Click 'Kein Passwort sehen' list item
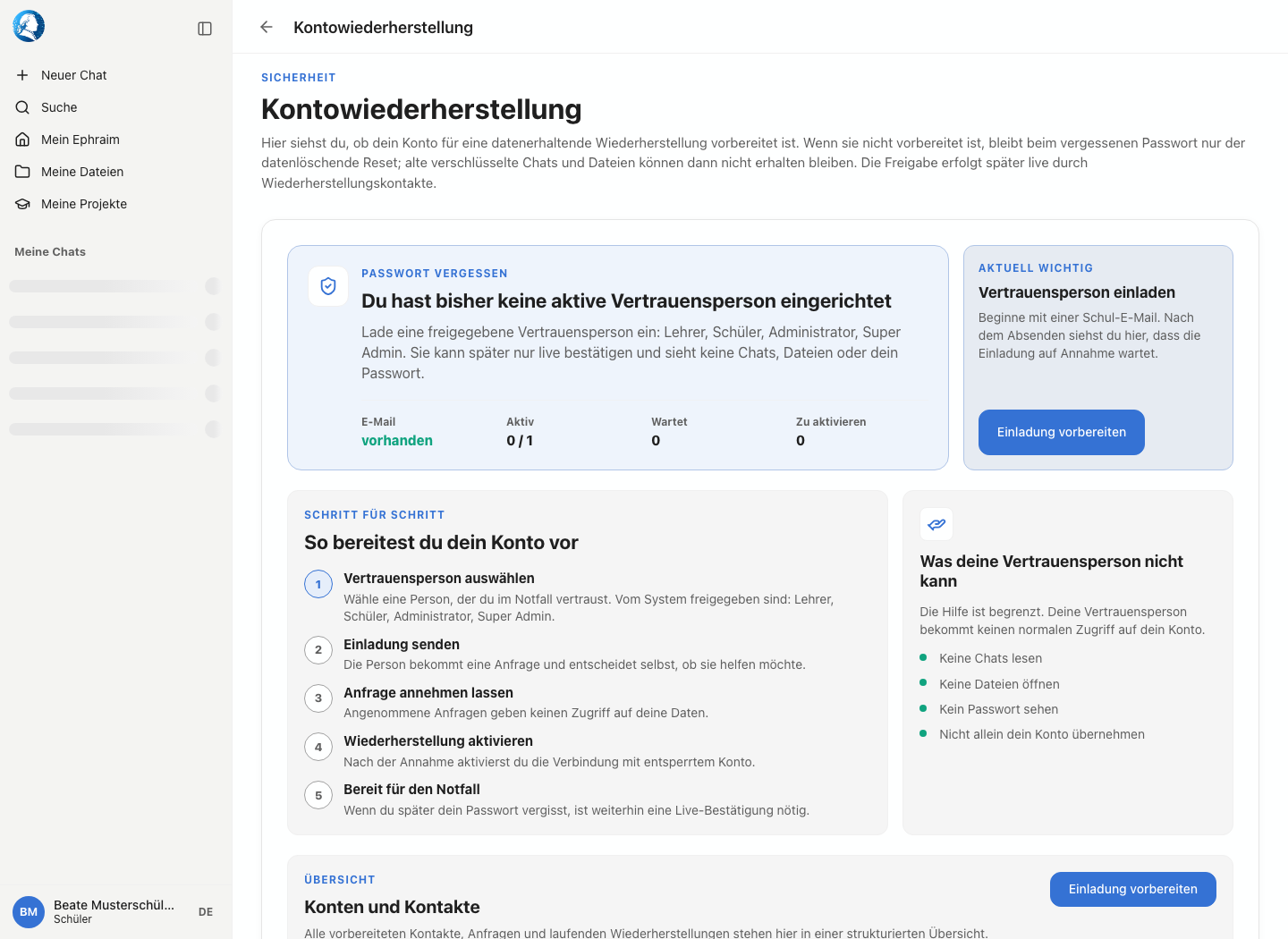Image resolution: width=1288 pixels, height=939 pixels. pyautogui.click(x=998, y=709)
